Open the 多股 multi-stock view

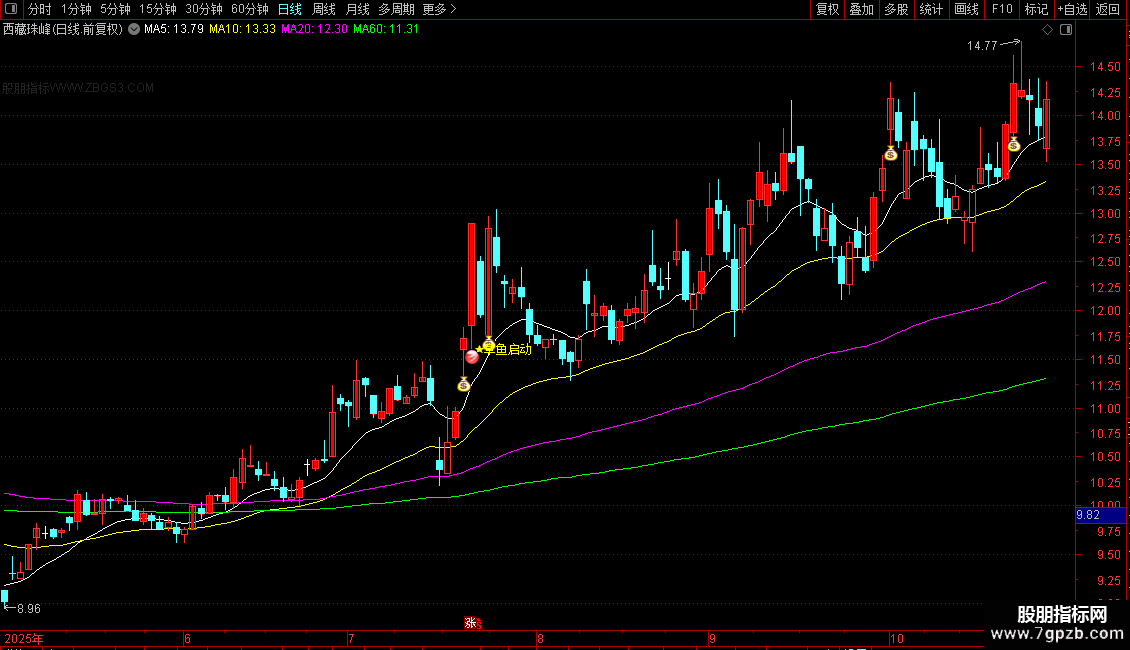(x=897, y=9)
